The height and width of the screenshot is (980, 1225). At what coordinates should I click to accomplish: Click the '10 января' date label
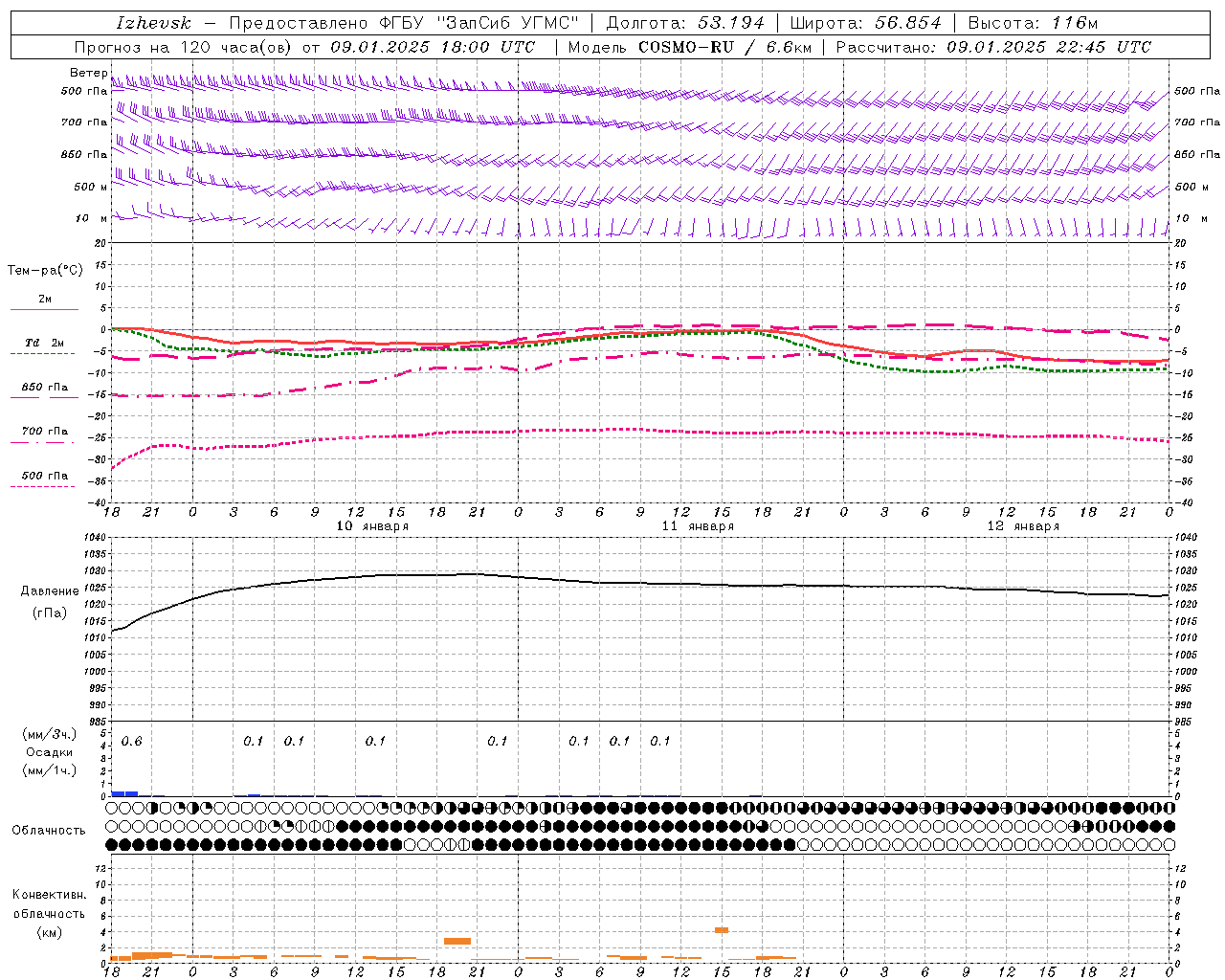(372, 526)
